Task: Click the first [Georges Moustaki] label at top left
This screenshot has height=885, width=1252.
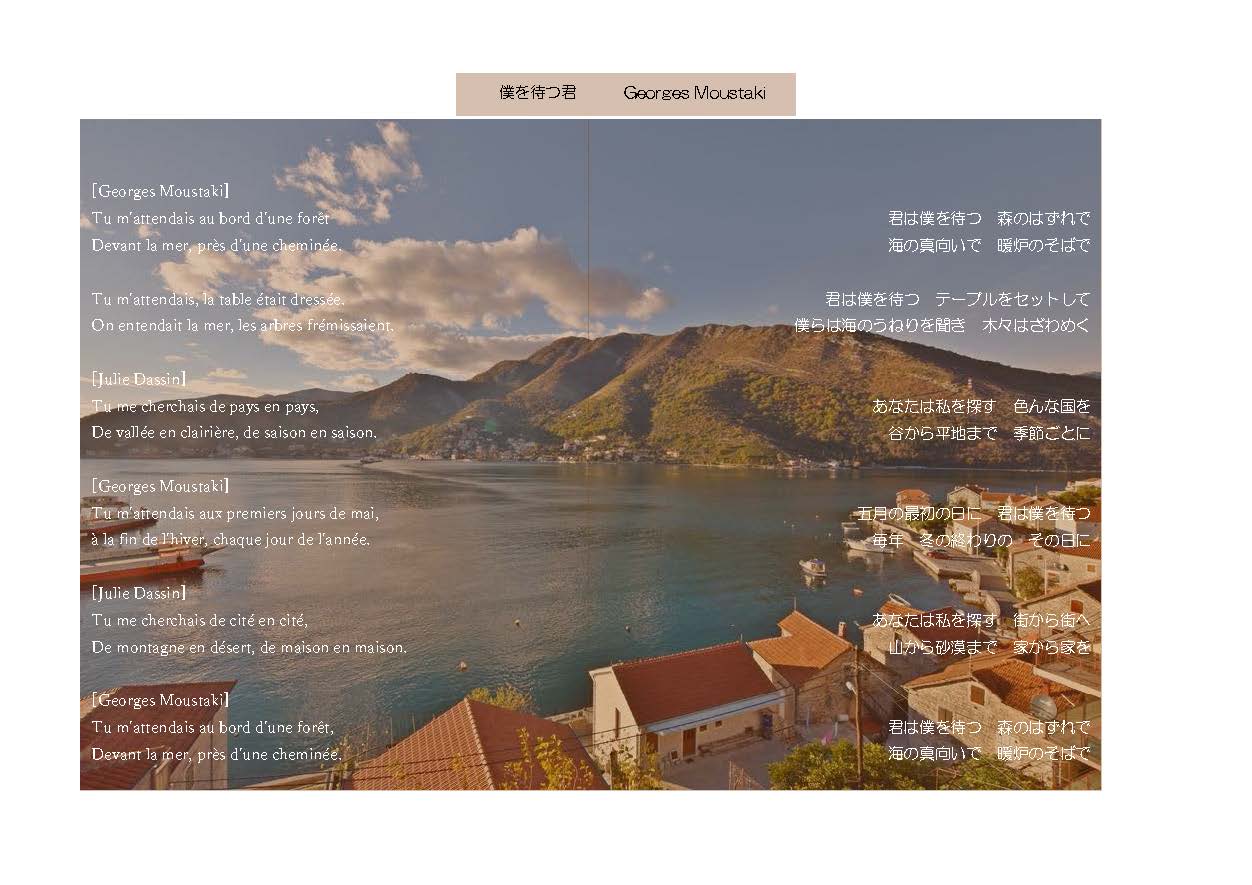Action: [x=160, y=190]
